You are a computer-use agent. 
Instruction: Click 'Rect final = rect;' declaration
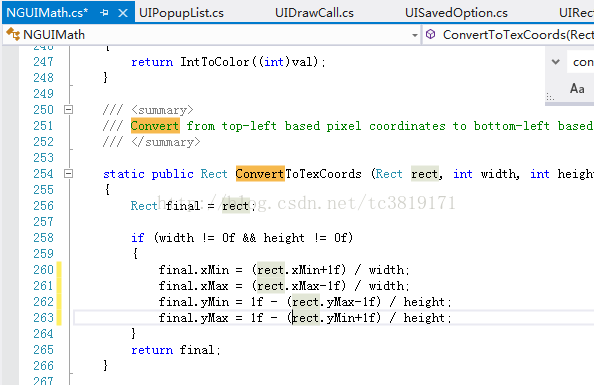[x=193, y=206]
